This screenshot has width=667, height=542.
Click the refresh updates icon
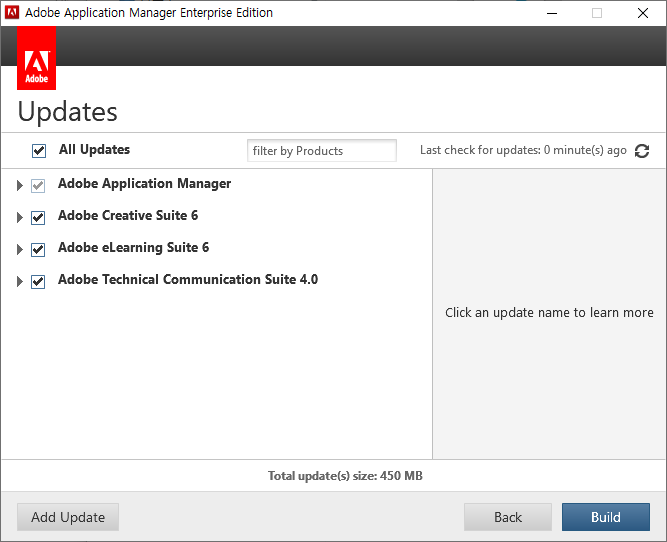(641, 151)
